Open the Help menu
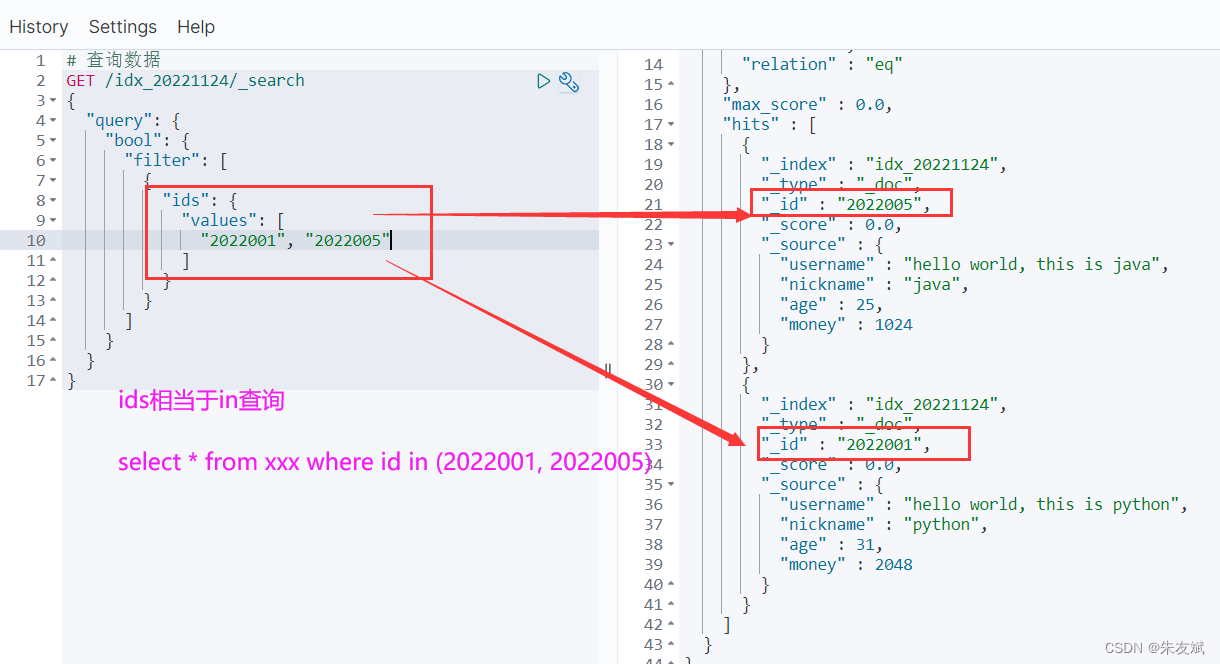 196,27
